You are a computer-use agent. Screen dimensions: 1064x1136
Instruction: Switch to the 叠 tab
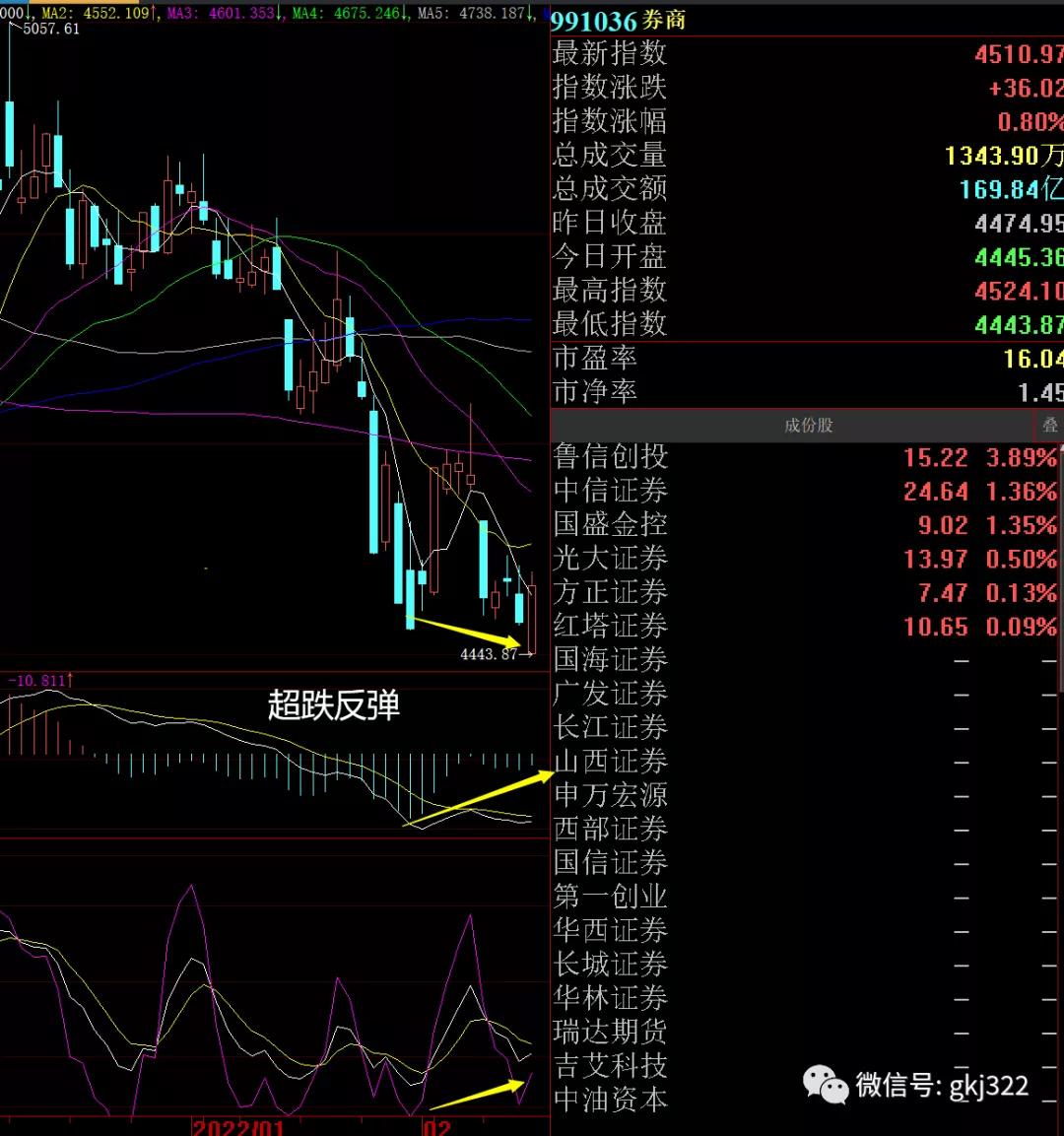click(x=1050, y=426)
